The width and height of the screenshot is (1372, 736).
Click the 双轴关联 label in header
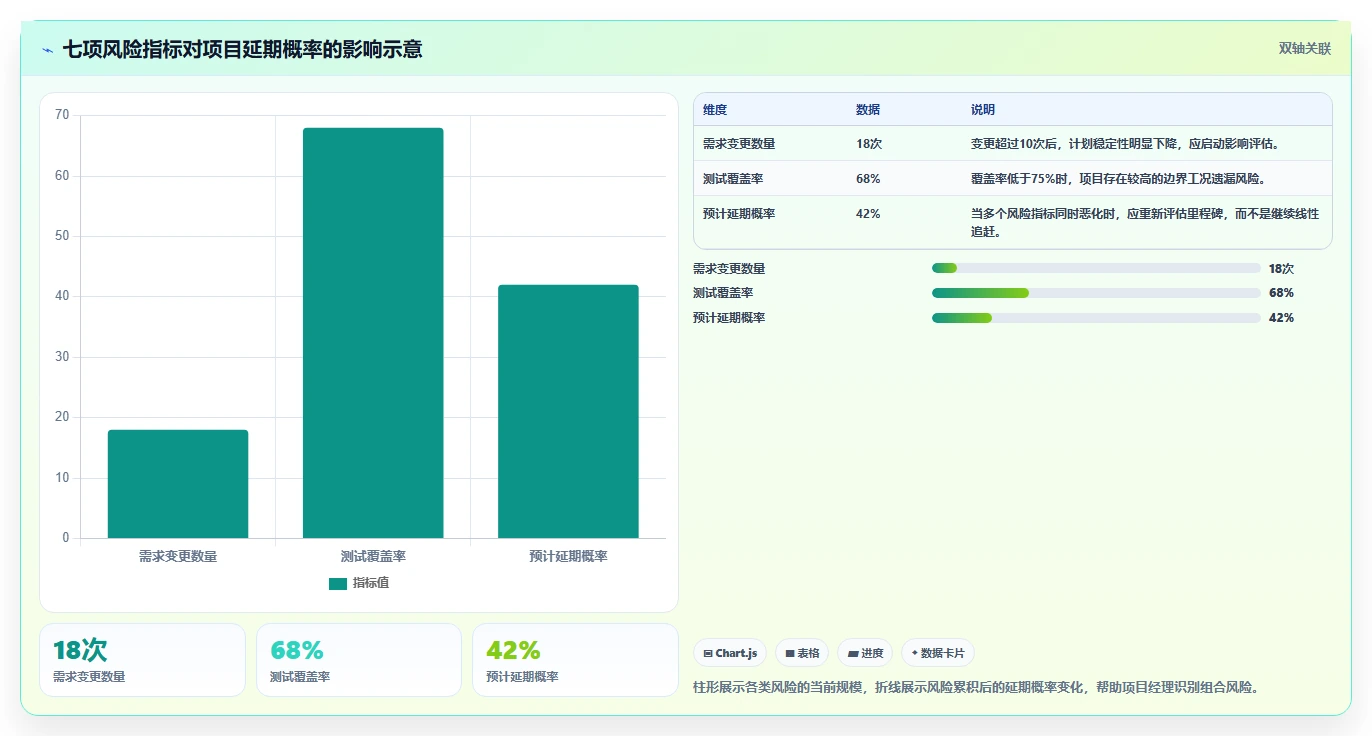1305,48
